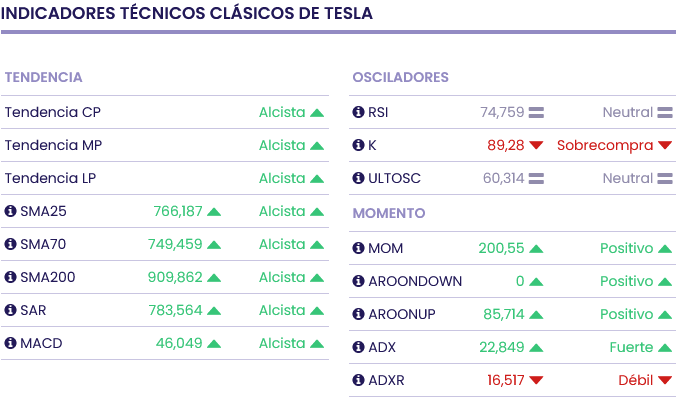This screenshot has height=407, width=676.
Task: Click the green up arrow beside Tendencia CP
Action: (317, 113)
